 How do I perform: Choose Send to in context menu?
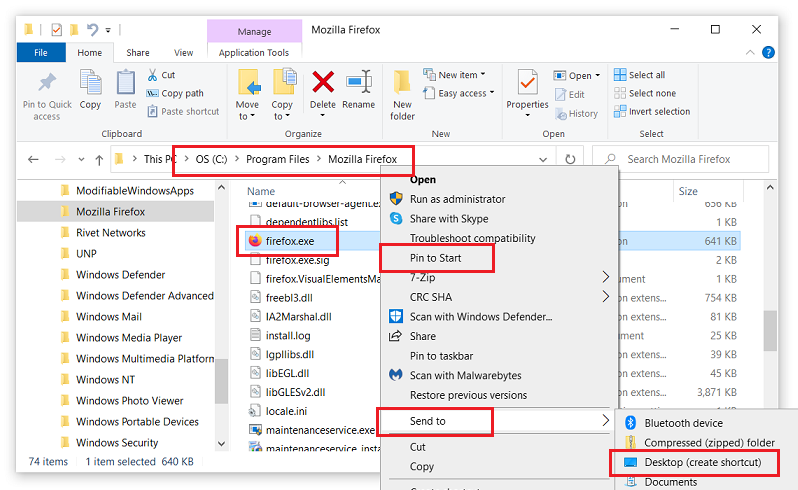(497, 421)
